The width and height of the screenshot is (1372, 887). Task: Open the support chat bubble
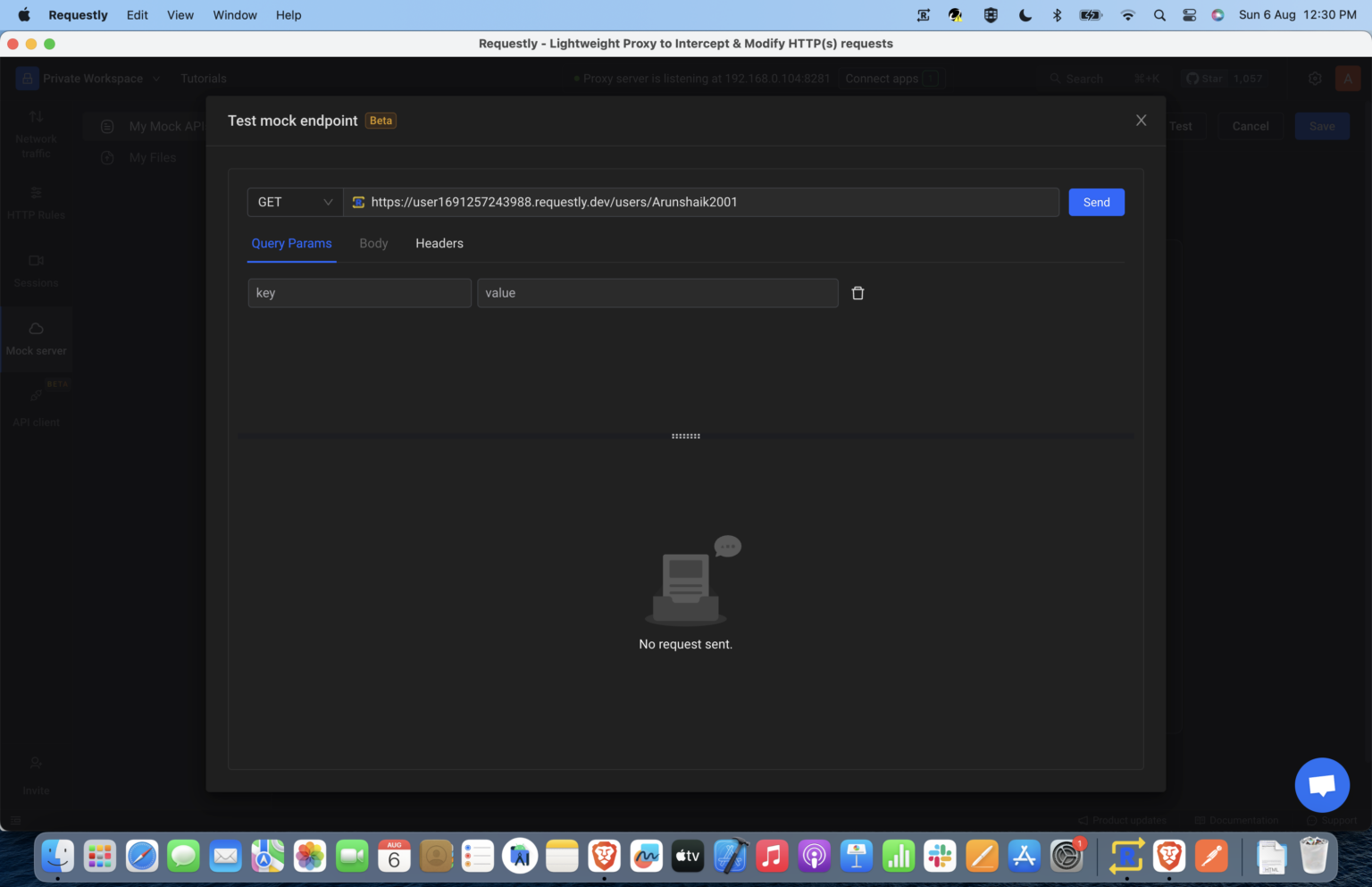click(1322, 784)
